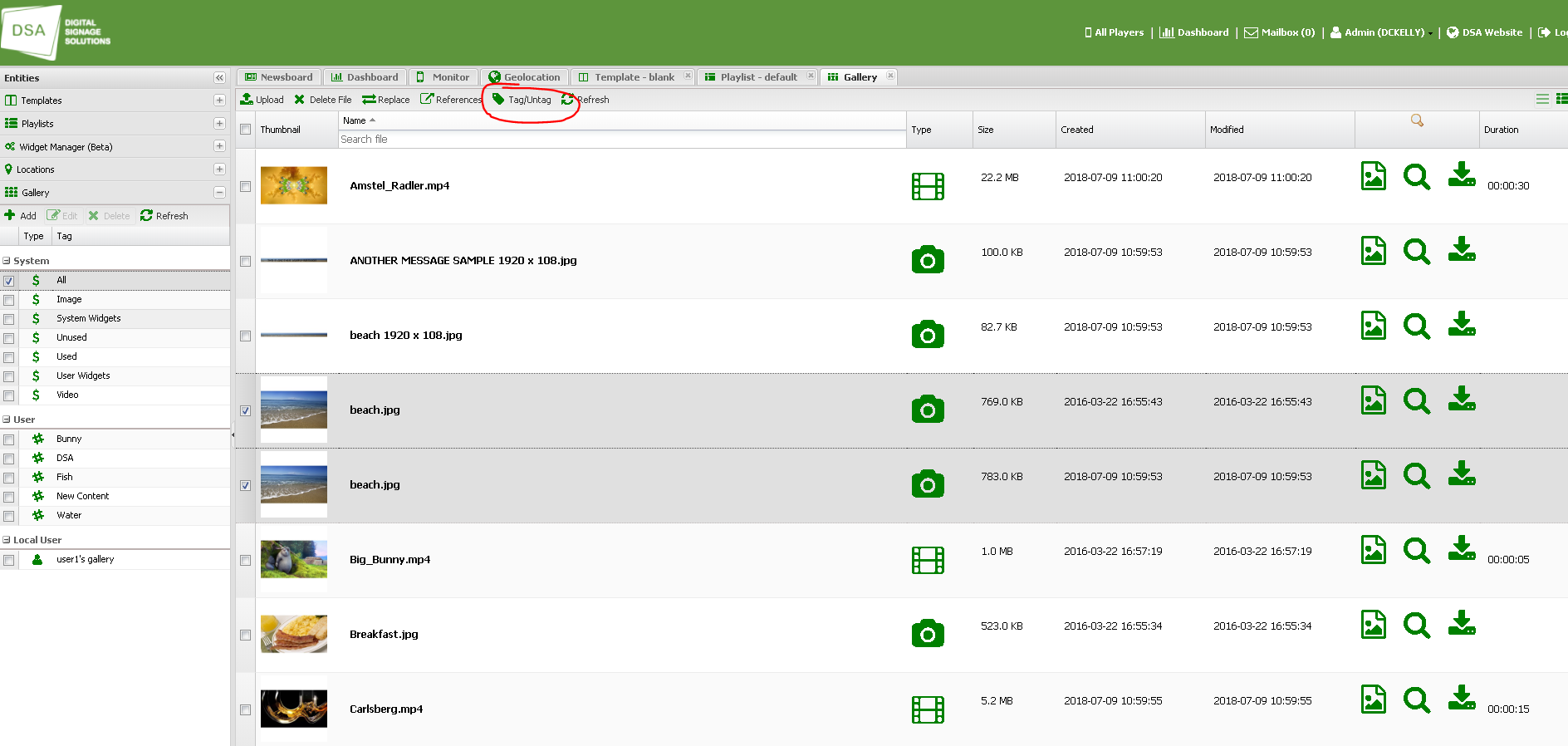Uncheck the All system tag checkbox
1568x746 pixels.
coord(9,281)
